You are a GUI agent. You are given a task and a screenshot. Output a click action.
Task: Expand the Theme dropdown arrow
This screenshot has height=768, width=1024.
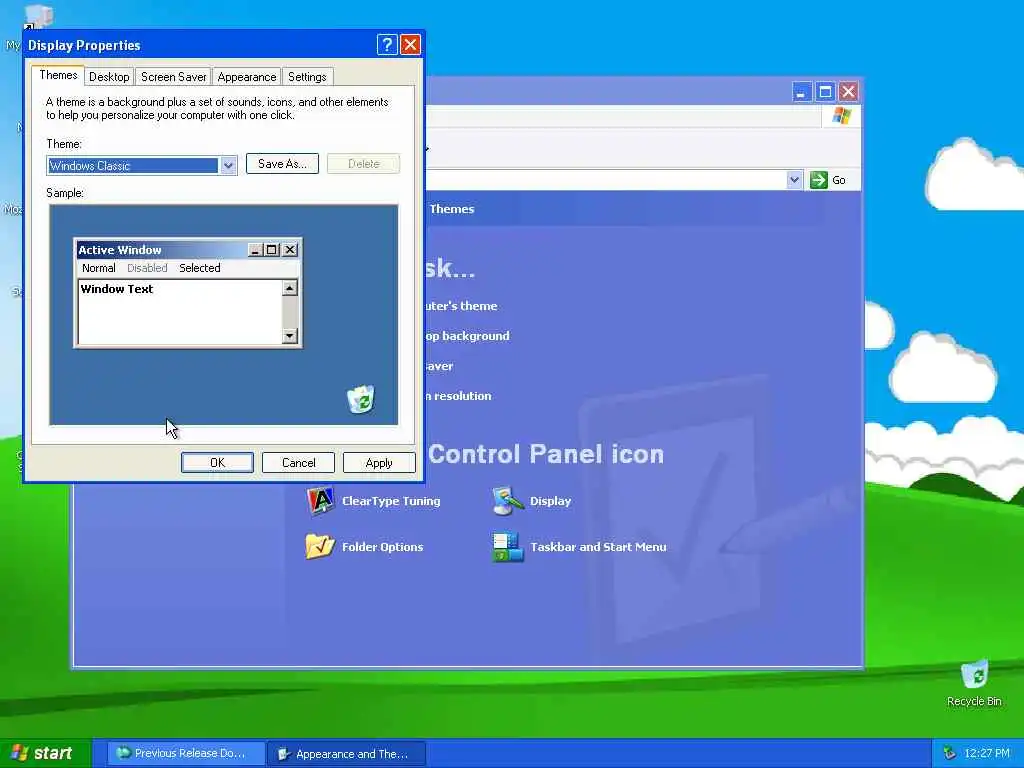[x=228, y=166]
